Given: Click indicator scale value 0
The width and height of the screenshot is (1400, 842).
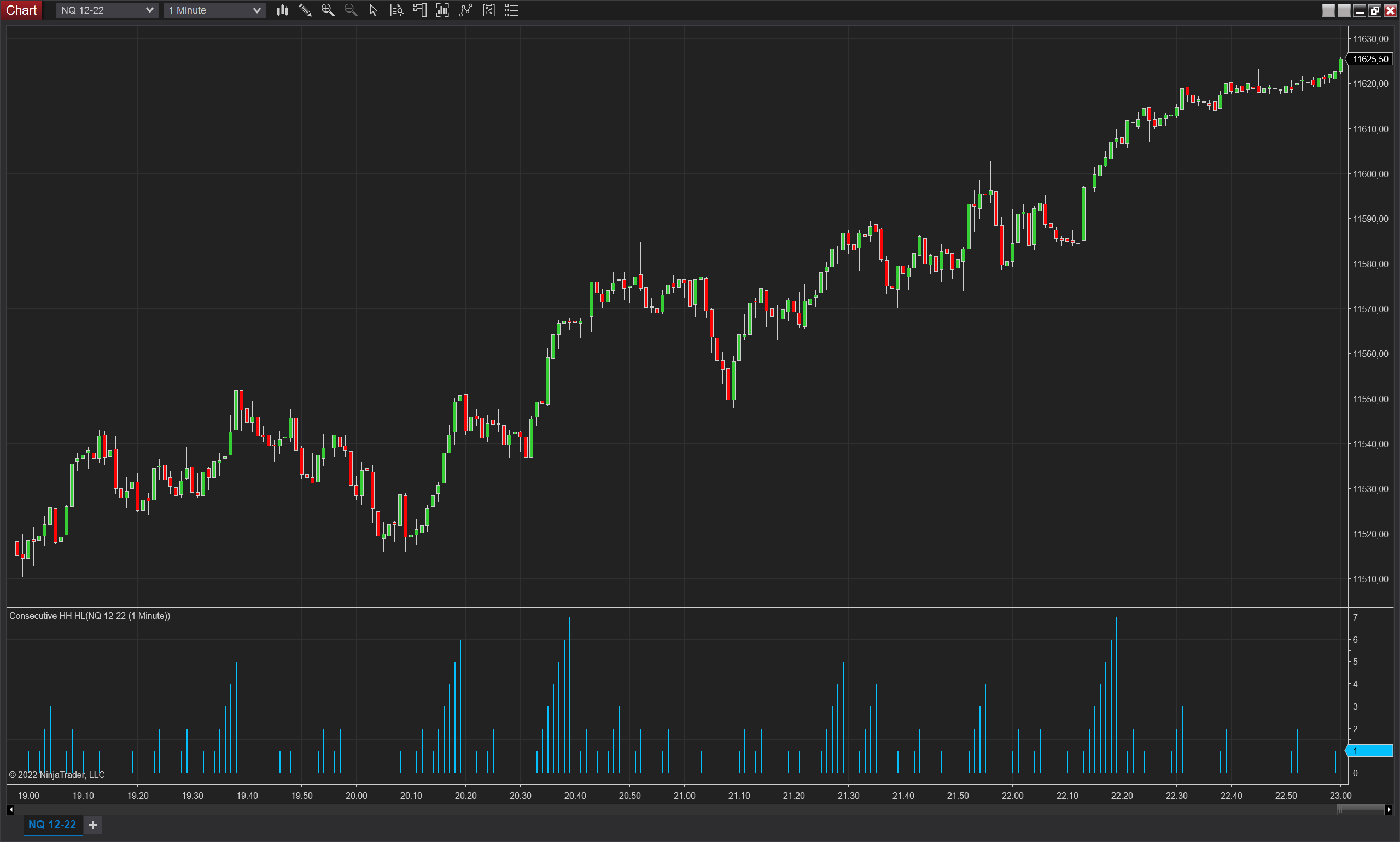Looking at the screenshot, I should [x=1355, y=773].
